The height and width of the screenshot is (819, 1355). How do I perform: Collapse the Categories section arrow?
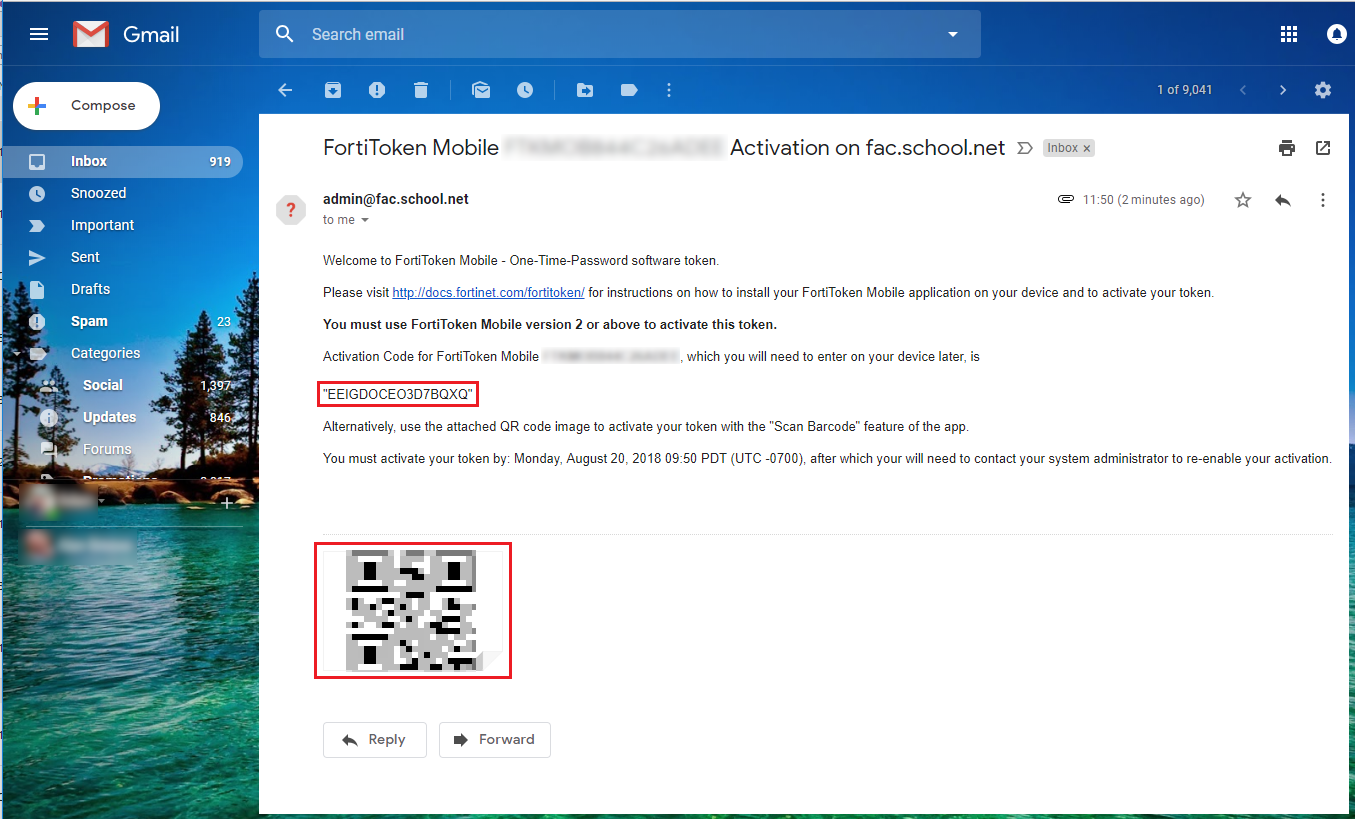click(x=16, y=353)
